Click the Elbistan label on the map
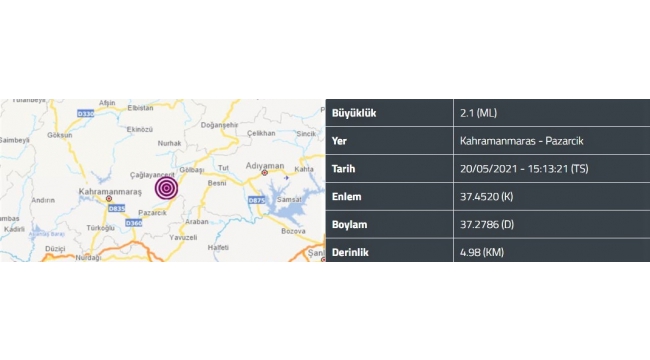The image size is (650, 360). tap(140, 108)
